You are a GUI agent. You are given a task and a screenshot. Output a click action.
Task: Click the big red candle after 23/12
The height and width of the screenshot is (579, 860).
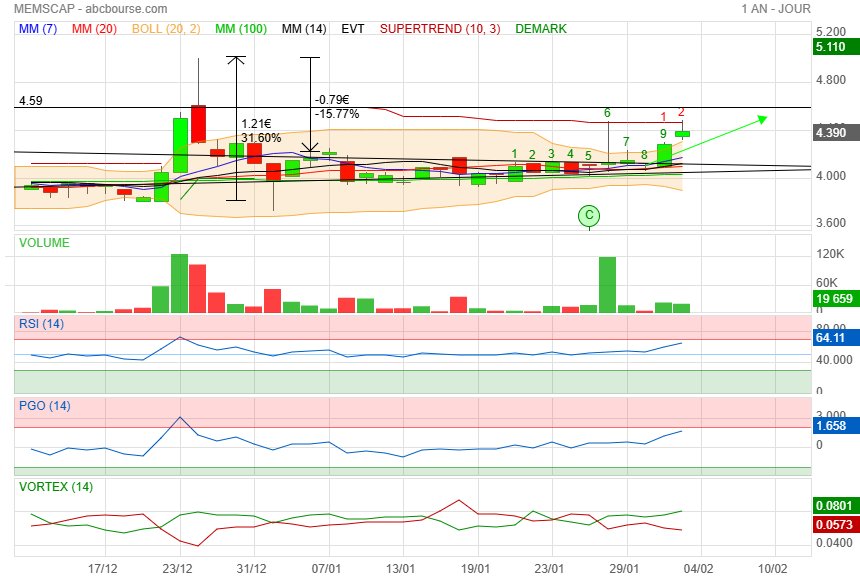click(x=198, y=124)
